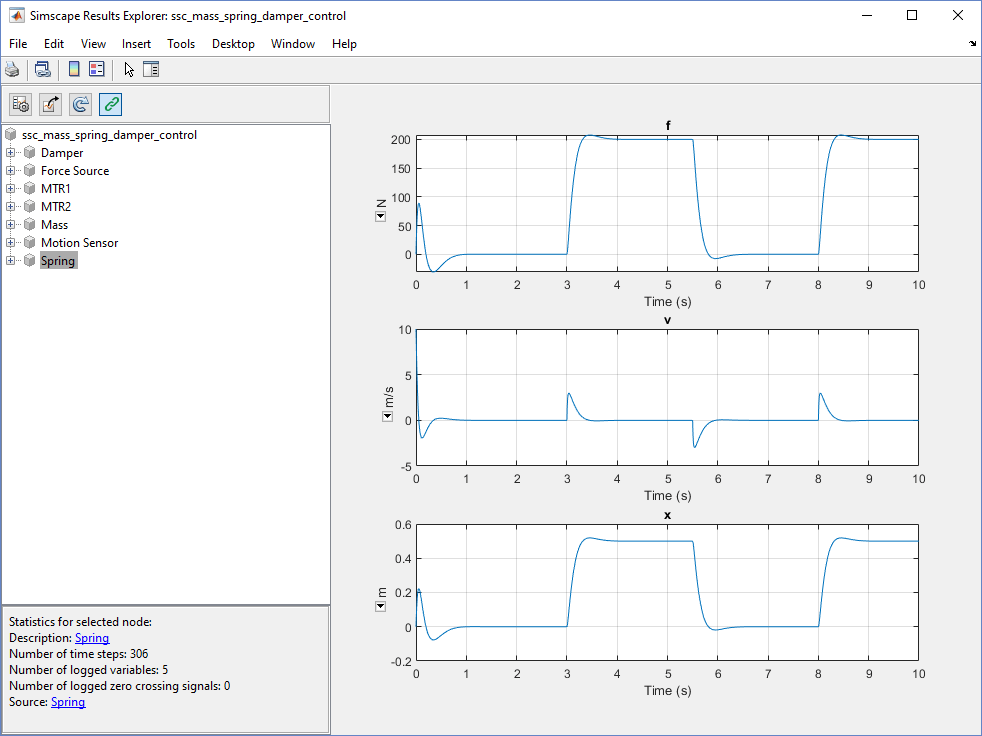Open unit dropdown for f plot (N)
Image resolution: width=982 pixels, height=736 pixels.
coord(380,217)
